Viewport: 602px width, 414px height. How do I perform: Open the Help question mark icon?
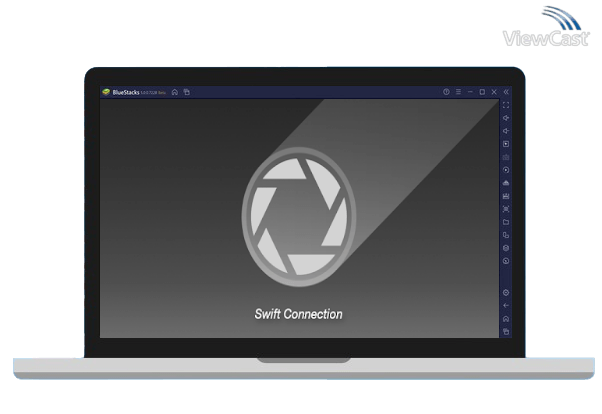tap(446, 92)
